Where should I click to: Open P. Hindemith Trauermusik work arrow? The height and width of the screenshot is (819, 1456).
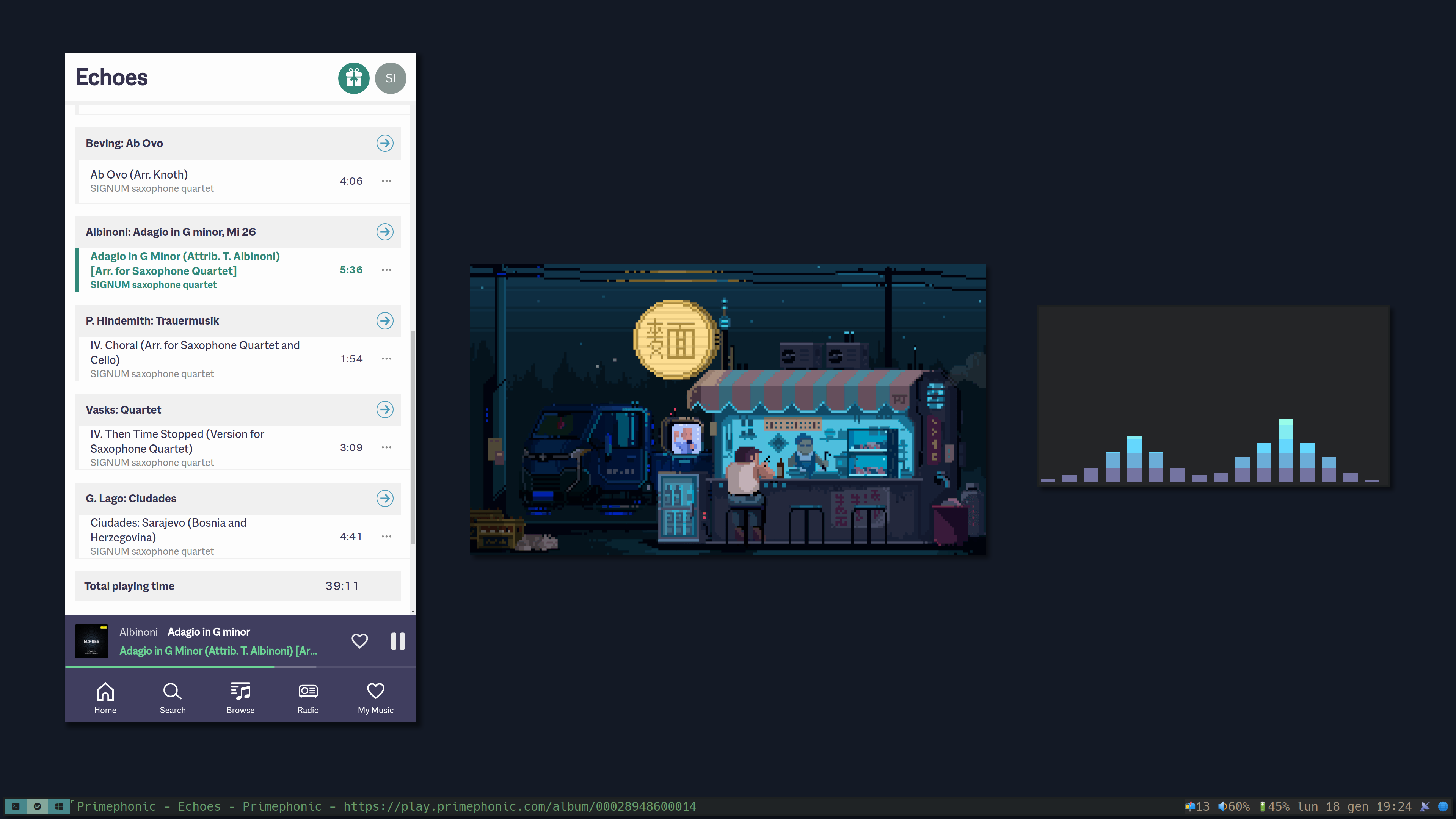click(x=385, y=320)
